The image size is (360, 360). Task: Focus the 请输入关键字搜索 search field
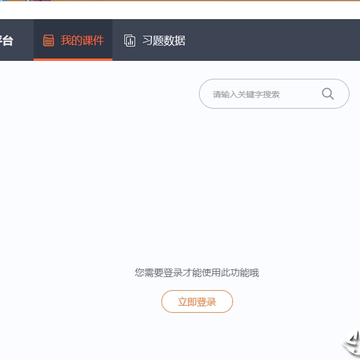click(274, 94)
